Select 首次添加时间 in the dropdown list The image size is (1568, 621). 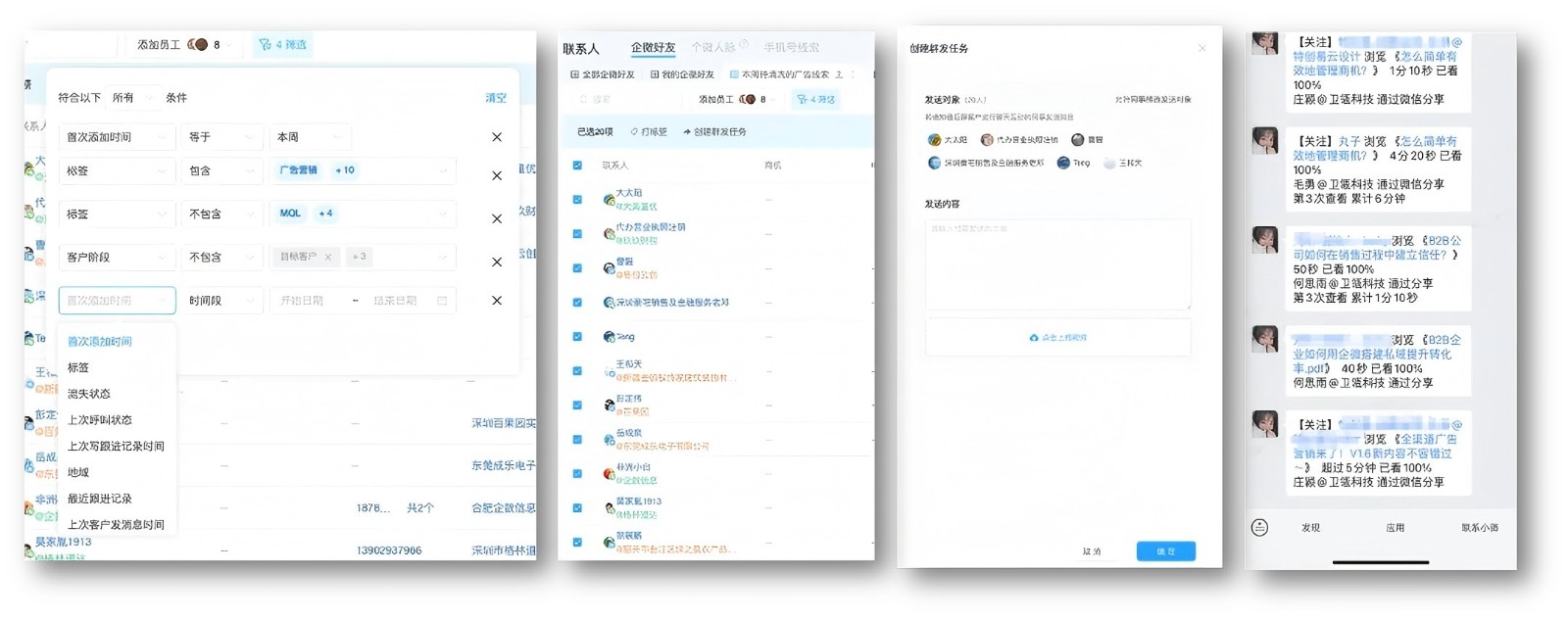[x=100, y=342]
